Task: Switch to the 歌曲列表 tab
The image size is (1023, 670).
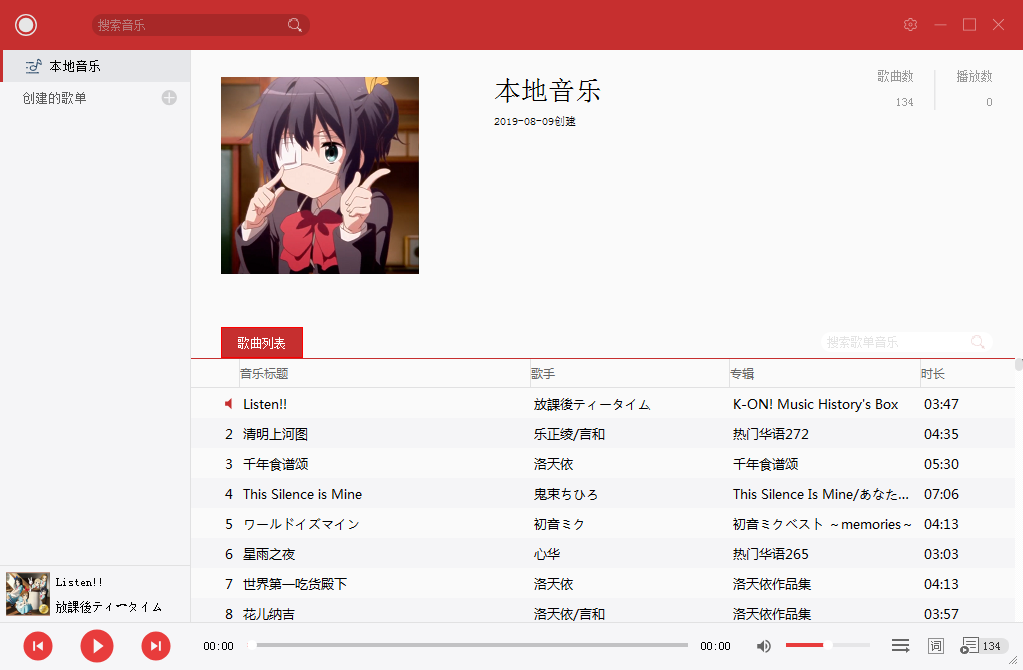Action: pos(262,343)
